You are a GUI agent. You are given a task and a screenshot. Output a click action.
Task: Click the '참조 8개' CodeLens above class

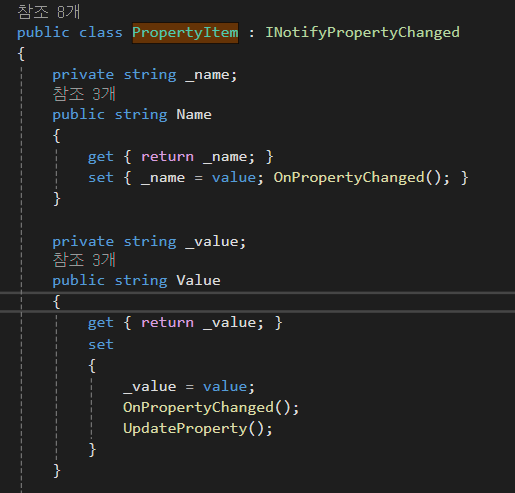49,12
